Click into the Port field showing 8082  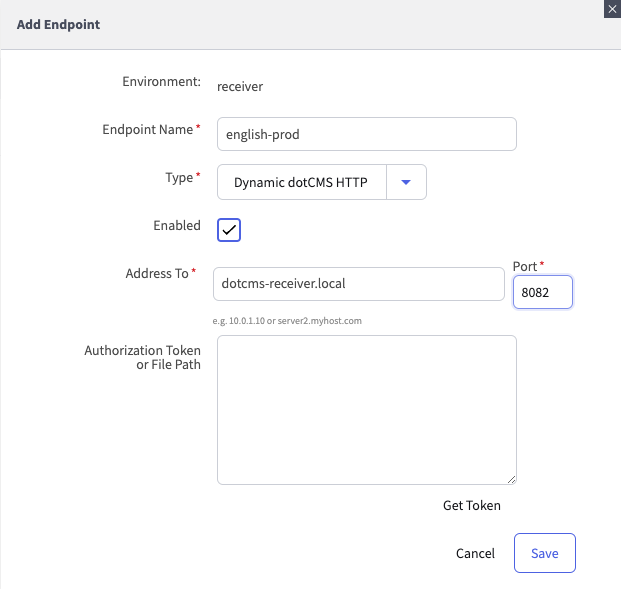coord(541,292)
